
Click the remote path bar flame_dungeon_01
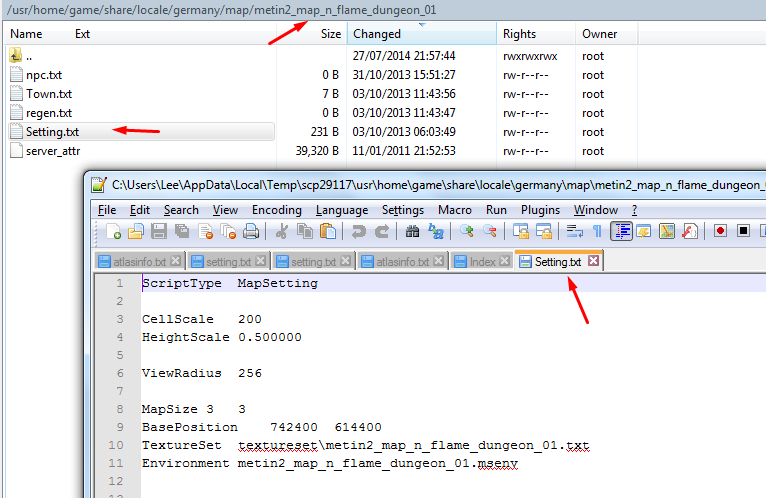pyautogui.click(x=221, y=10)
